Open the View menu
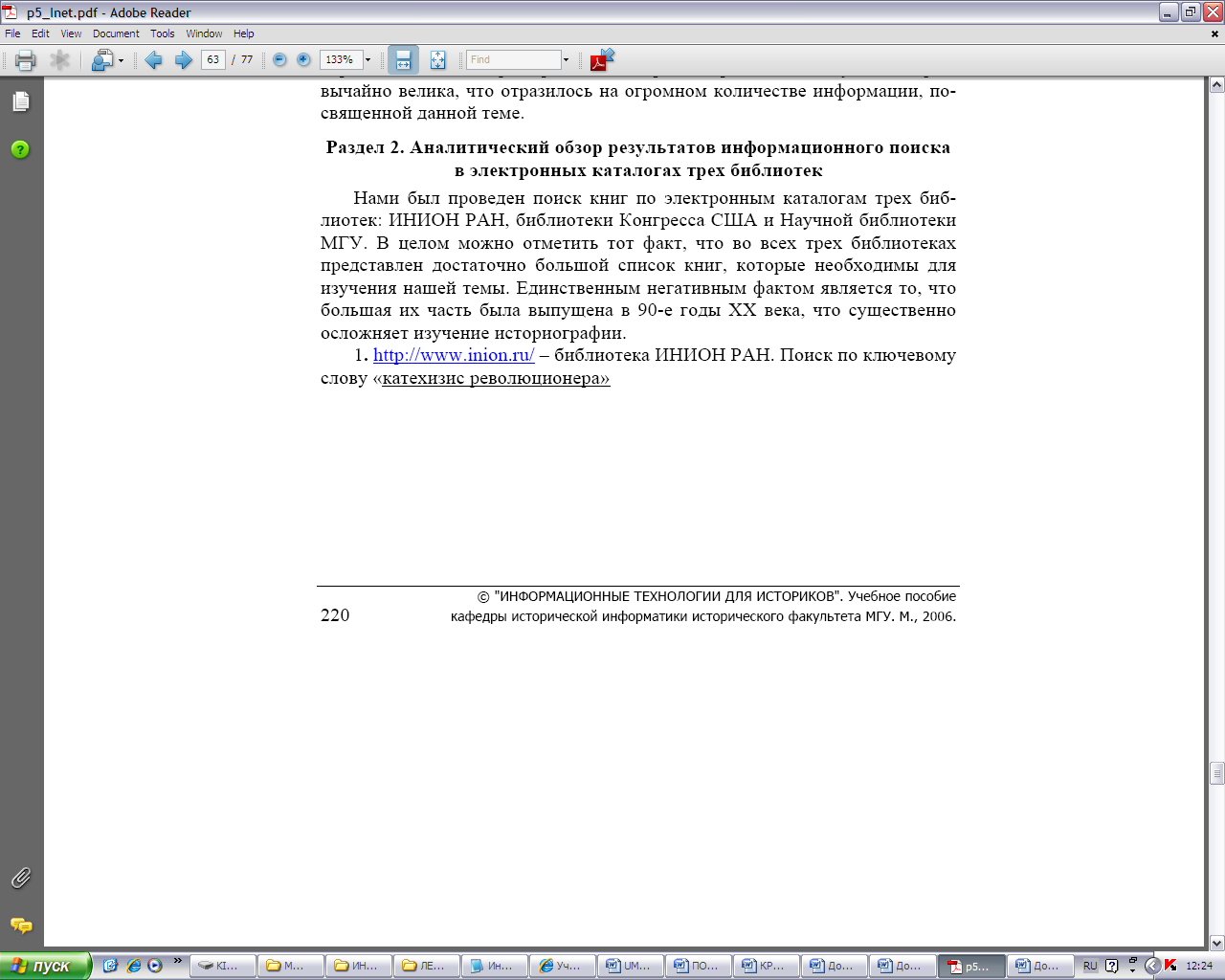1225x980 pixels. pos(72,33)
